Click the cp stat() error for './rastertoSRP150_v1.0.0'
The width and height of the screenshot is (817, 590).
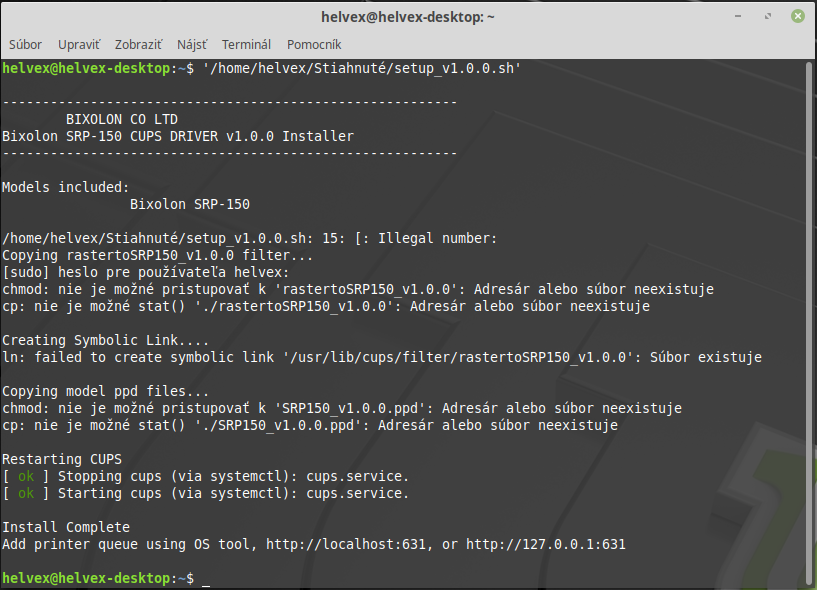326,306
